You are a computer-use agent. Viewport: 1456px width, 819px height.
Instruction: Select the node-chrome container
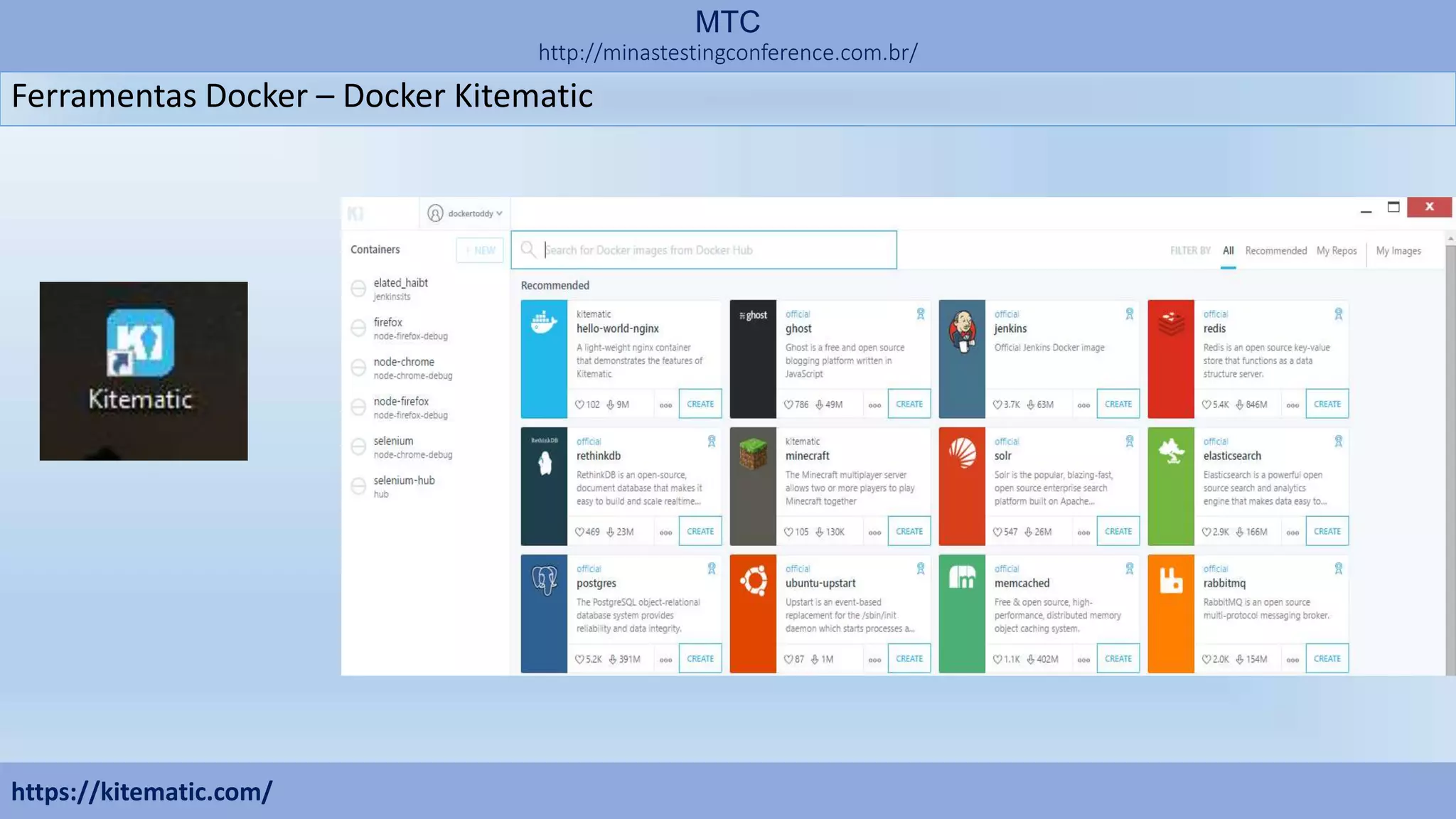pyautogui.click(x=426, y=368)
